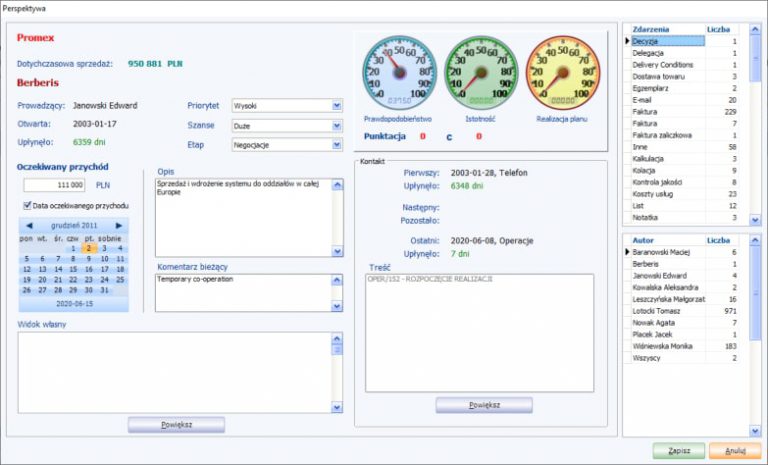This screenshot has width=768, height=465.
Task: Click the Anuluj button
Action: coord(735,451)
